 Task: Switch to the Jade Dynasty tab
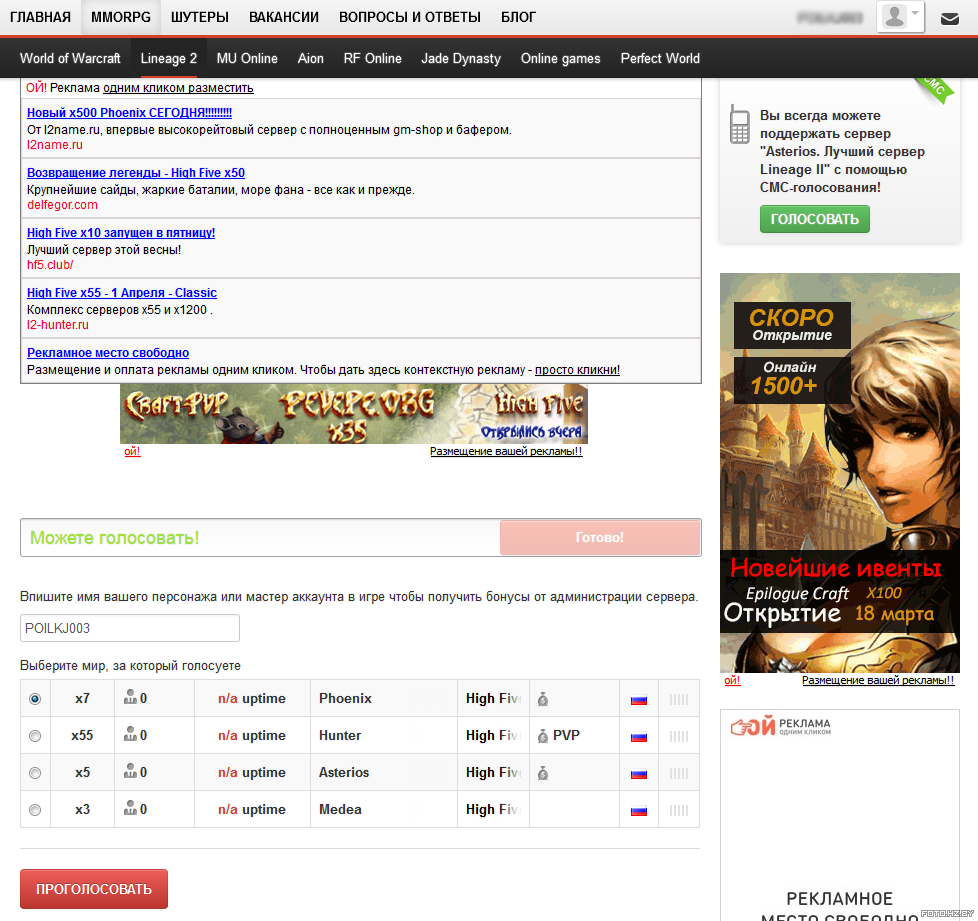[461, 59]
